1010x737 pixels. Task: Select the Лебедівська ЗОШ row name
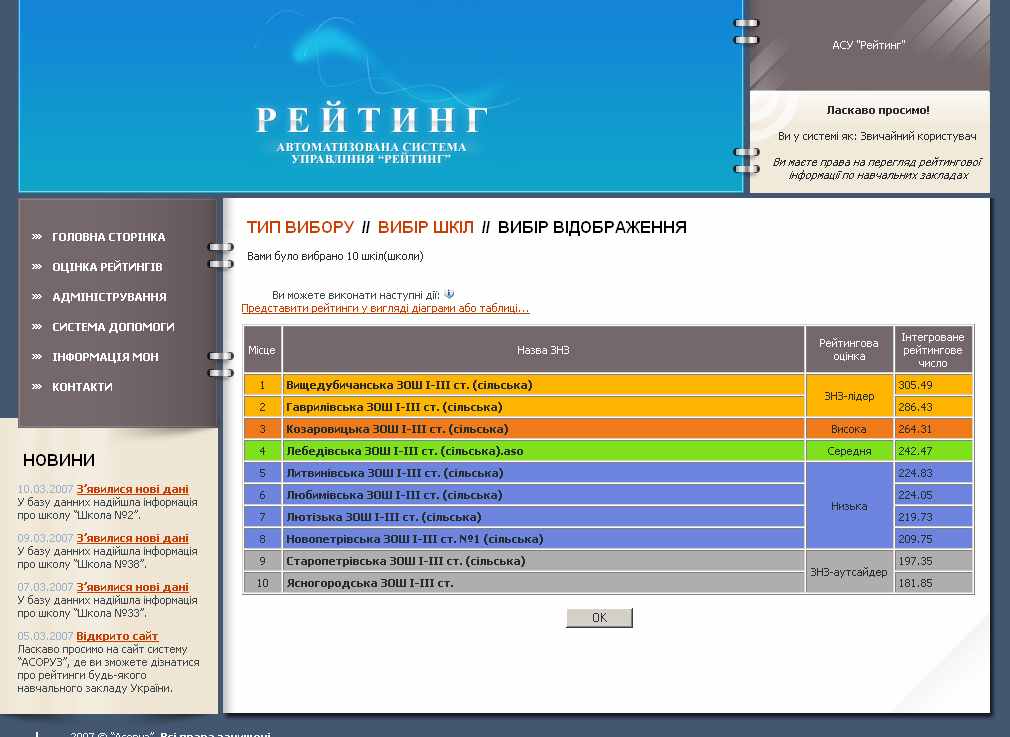click(x=405, y=451)
